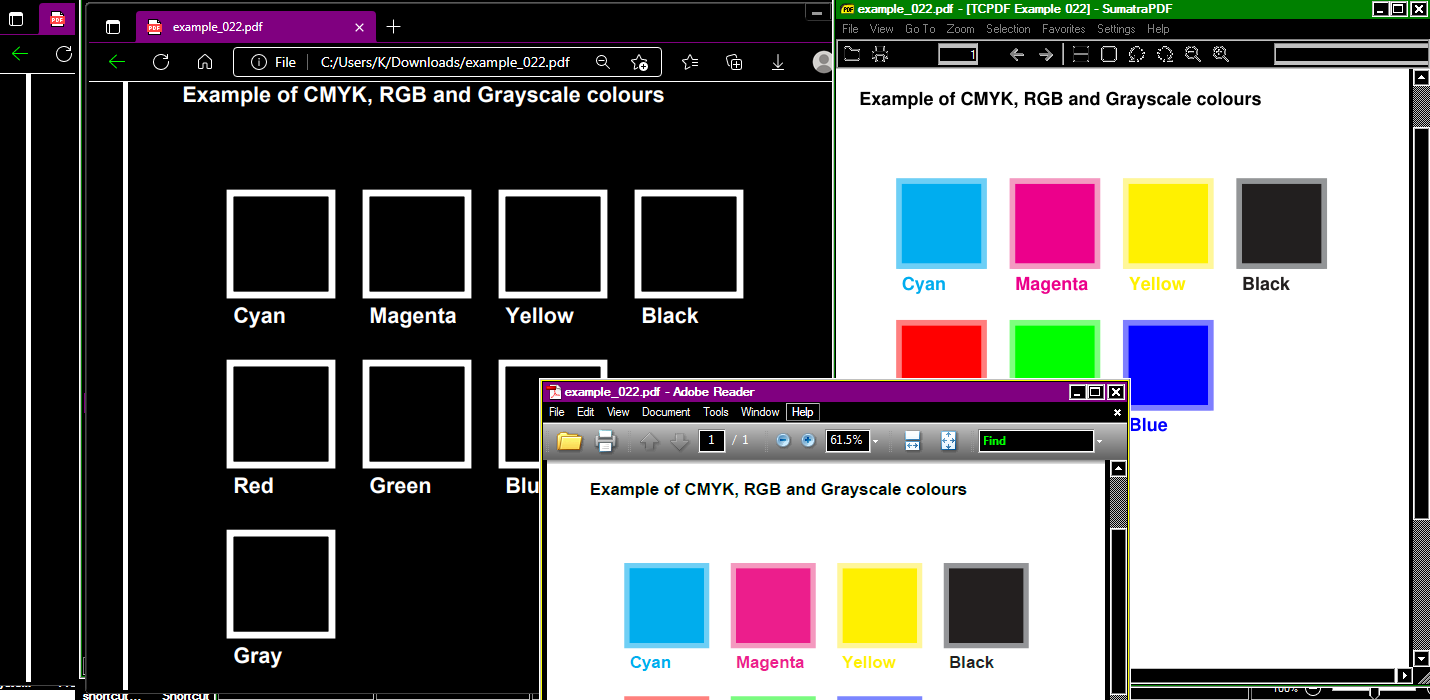
Task: Click Home icon in Edge browser
Action: tap(205, 62)
